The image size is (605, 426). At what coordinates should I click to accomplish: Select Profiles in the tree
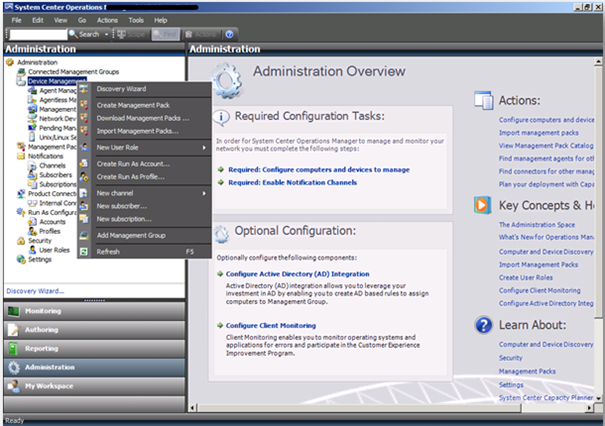[x=50, y=231]
